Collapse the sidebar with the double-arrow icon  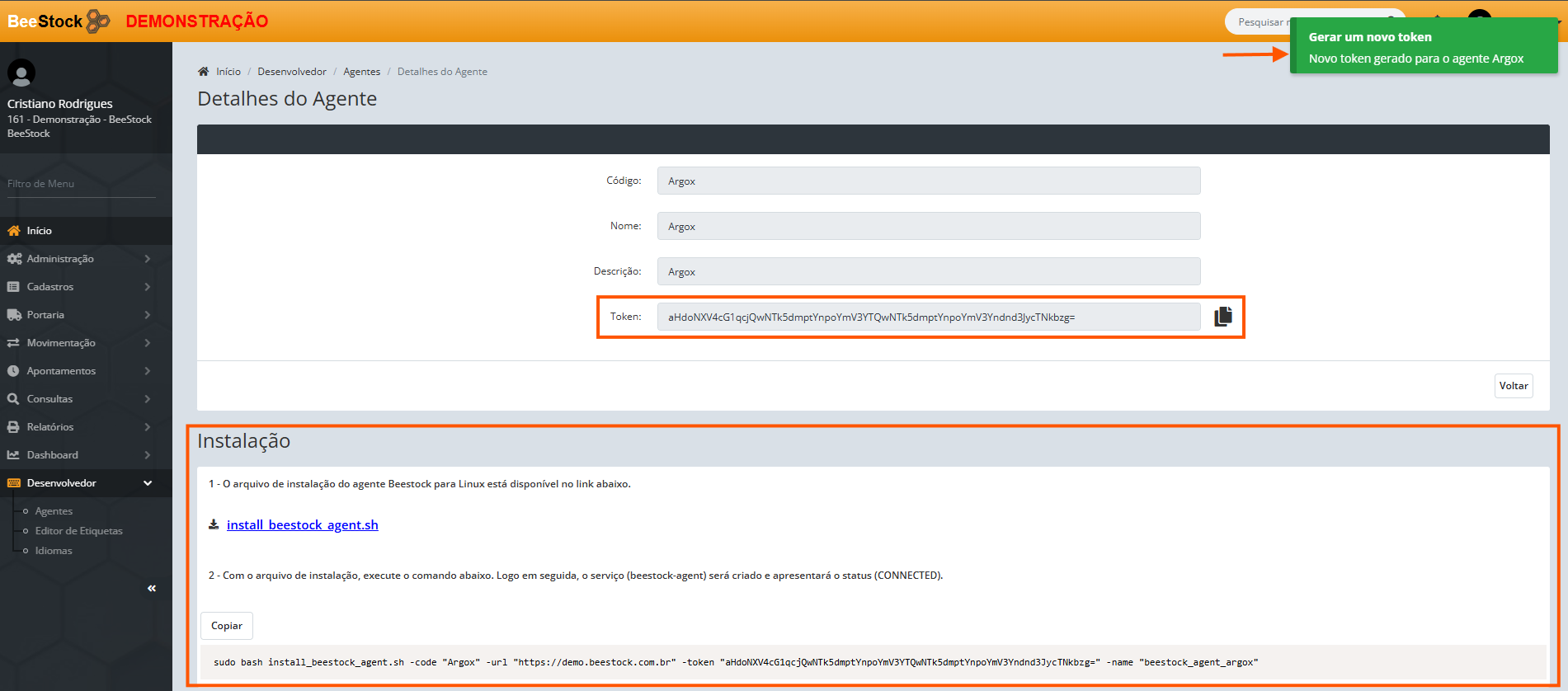point(152,588)
